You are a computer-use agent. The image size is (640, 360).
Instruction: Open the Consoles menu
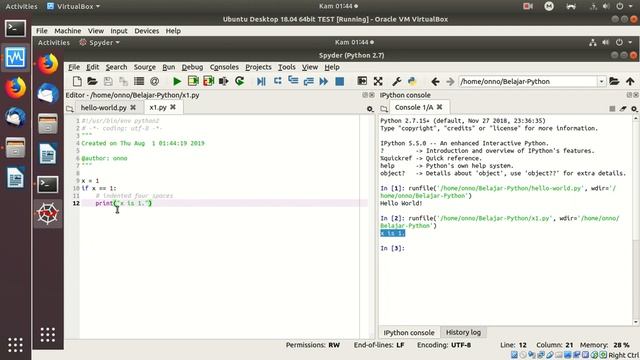click(224, 67)
